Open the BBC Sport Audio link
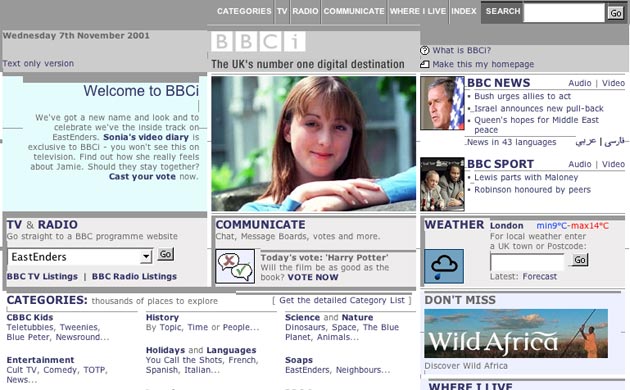The height and width of the screenshot is (390, 630). (580, 164)
